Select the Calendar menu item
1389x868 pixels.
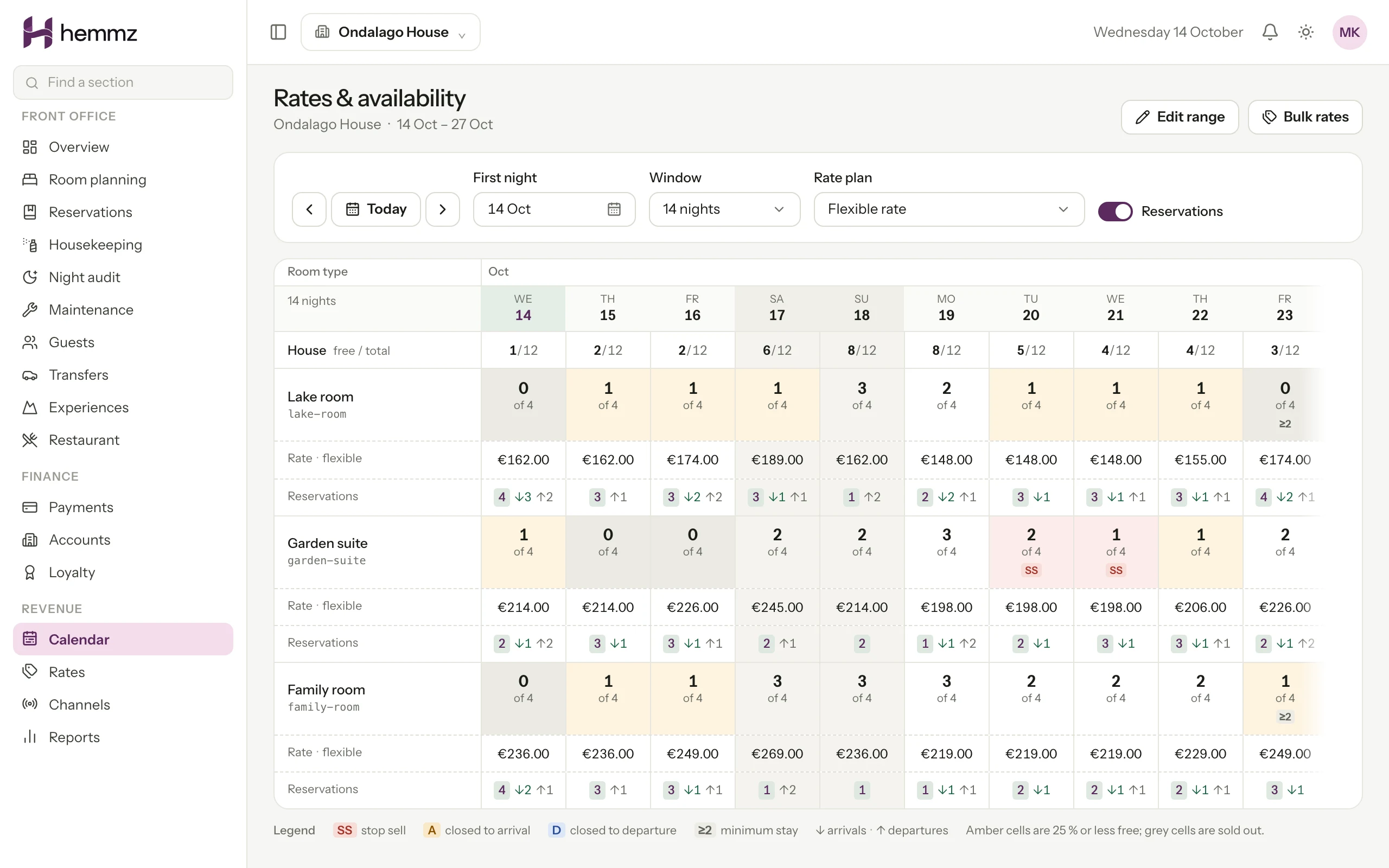coord(123,639)
